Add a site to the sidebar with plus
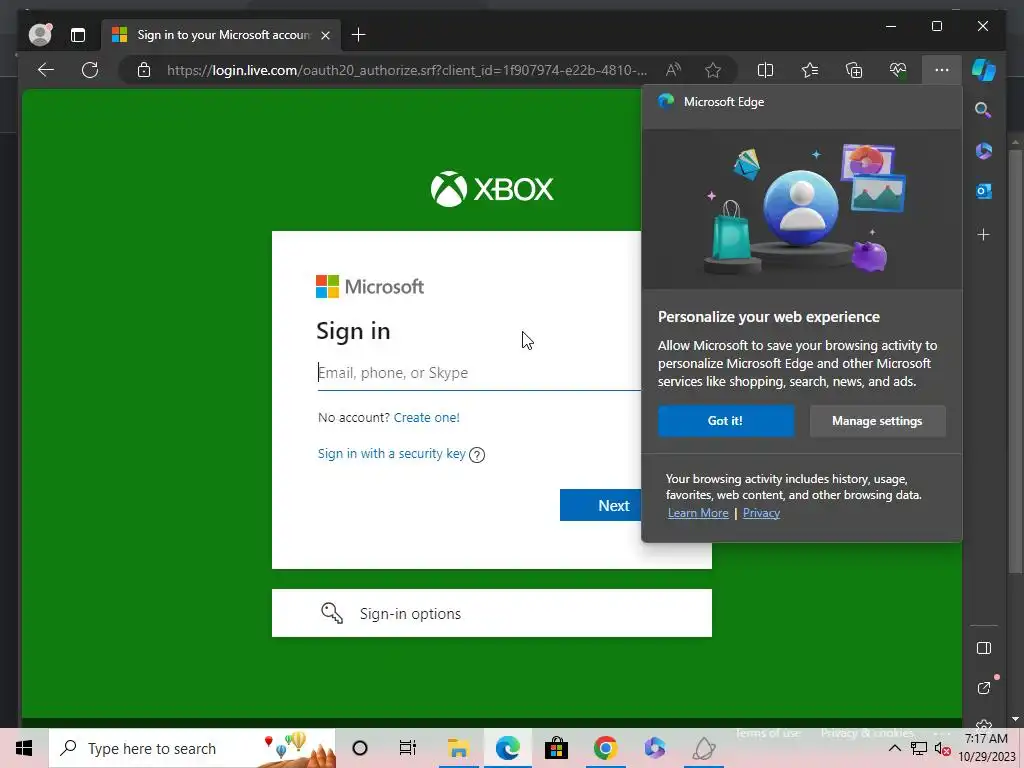The image size is (1024, 768). (984, 234)
